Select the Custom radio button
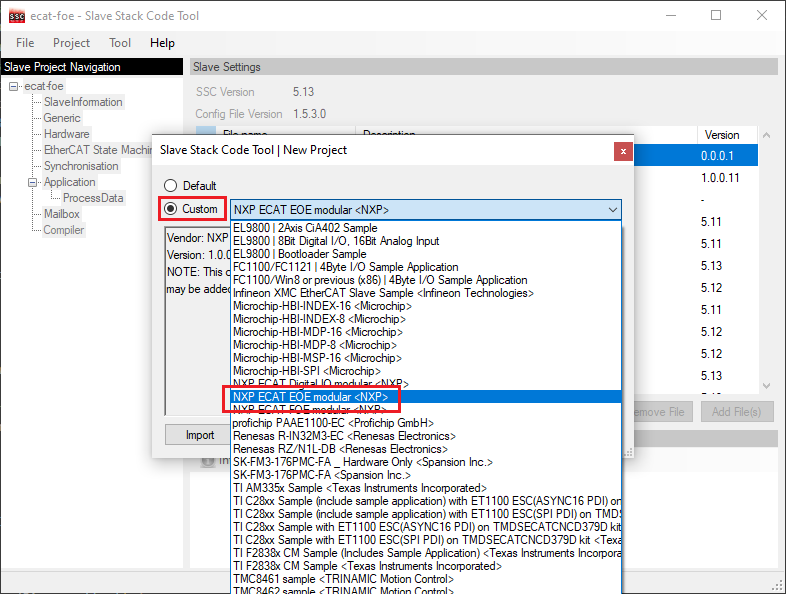Image resolution: width=786 pixels, height=594 pixels. [x=171, y=209]
